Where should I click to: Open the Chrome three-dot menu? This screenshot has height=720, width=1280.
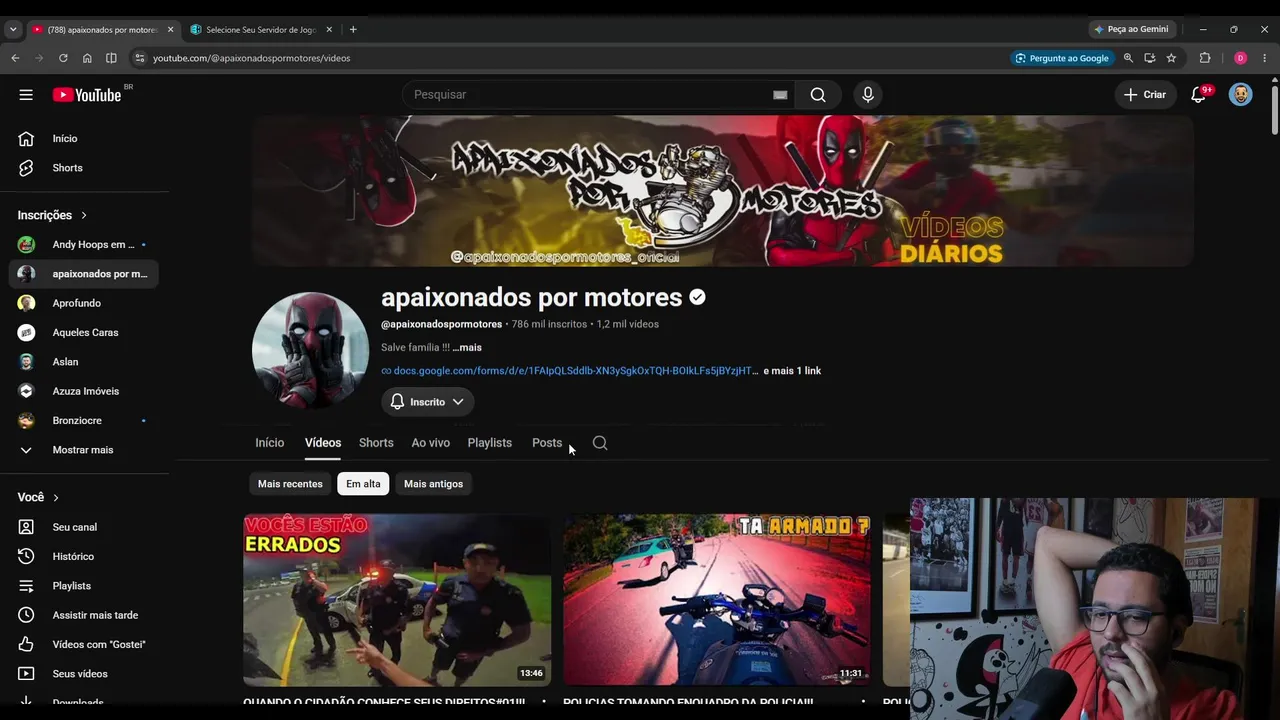[x=1265, y=58]
